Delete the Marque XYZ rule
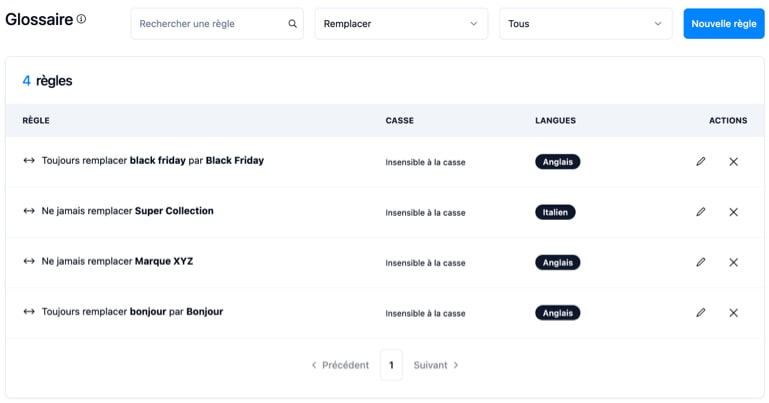The width and height of the screenshot is (769, 403). pos(733,262)
